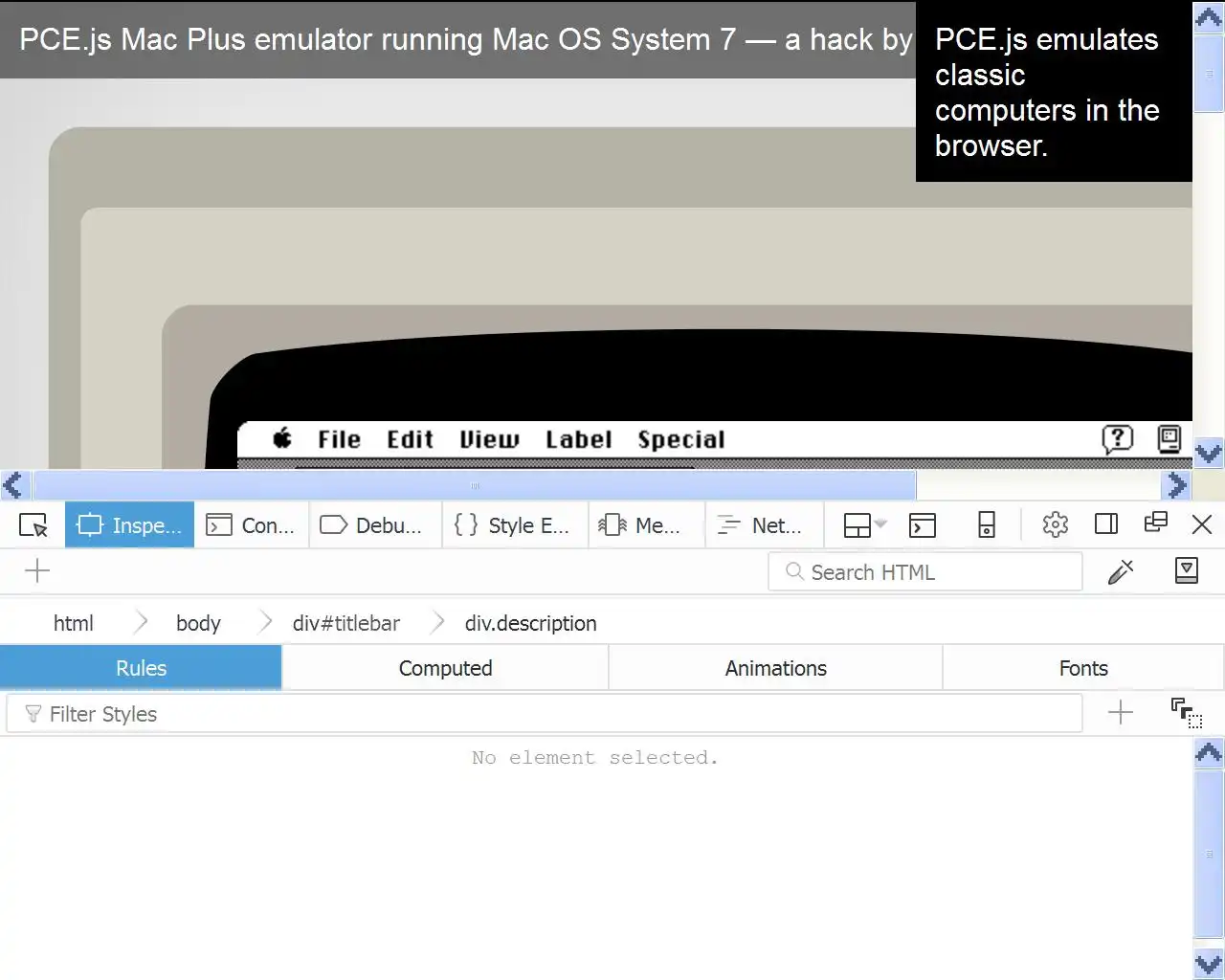
Task: Select div#titlebar breadcrumb
Action: click(x=346, y=623)
